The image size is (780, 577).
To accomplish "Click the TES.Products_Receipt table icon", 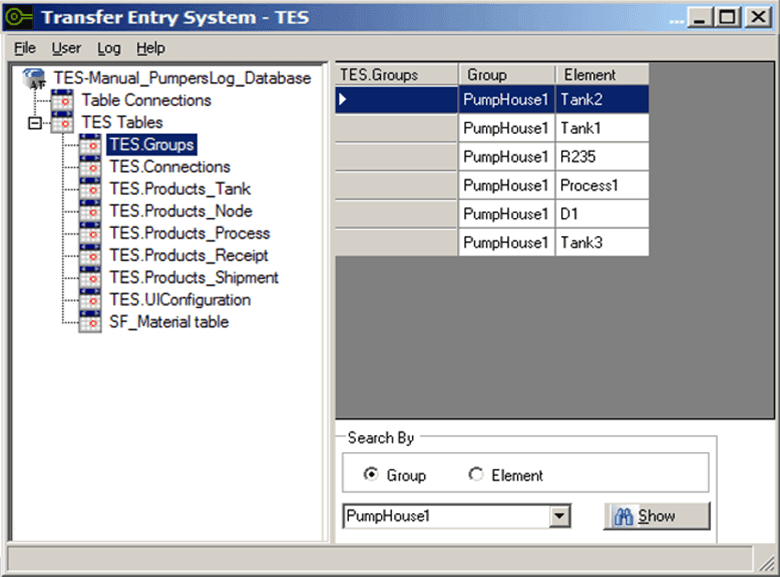I will 90,255.
